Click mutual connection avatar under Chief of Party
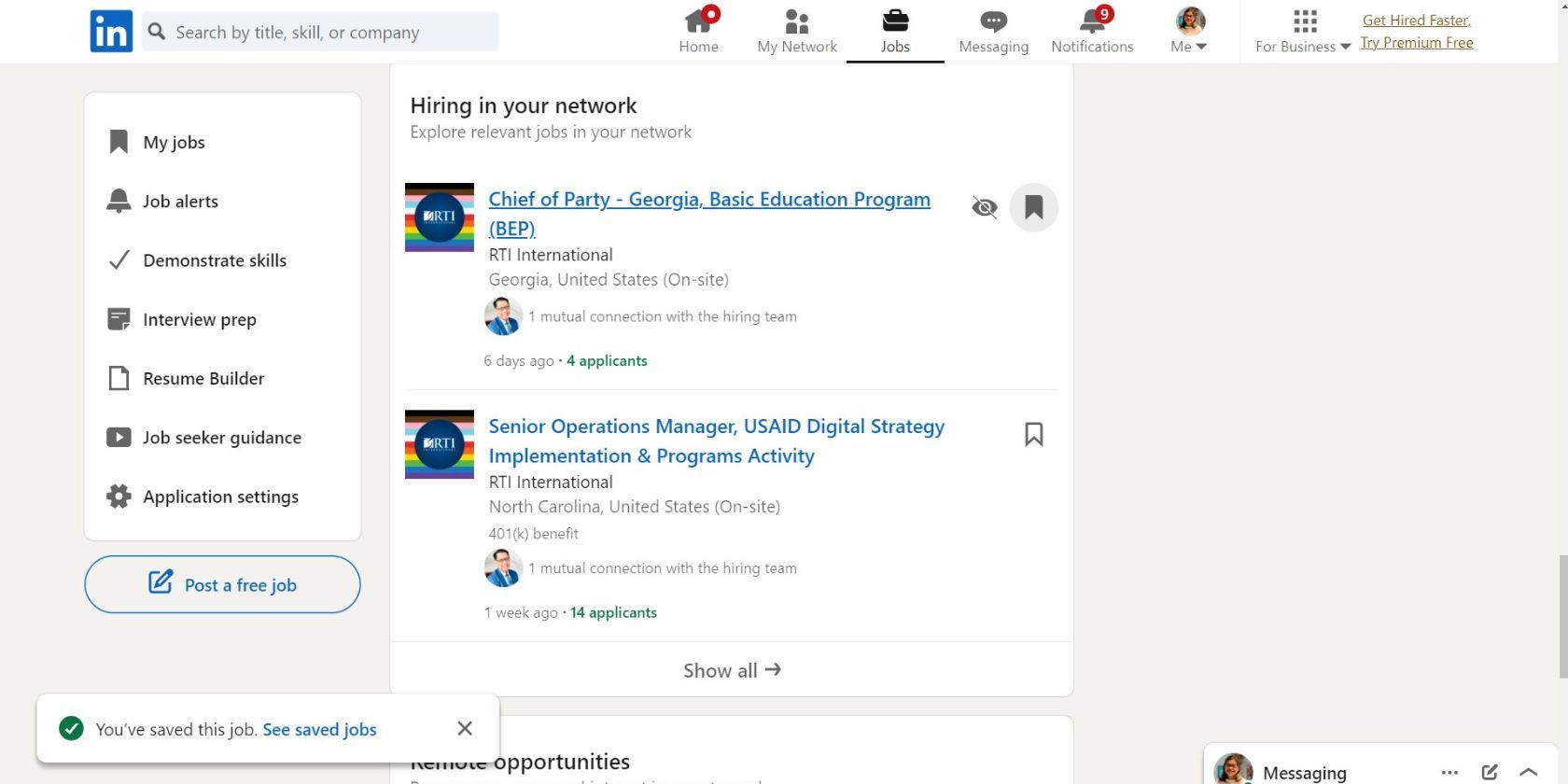This screenshot has width=1568, height=784. tap(503, 316)
